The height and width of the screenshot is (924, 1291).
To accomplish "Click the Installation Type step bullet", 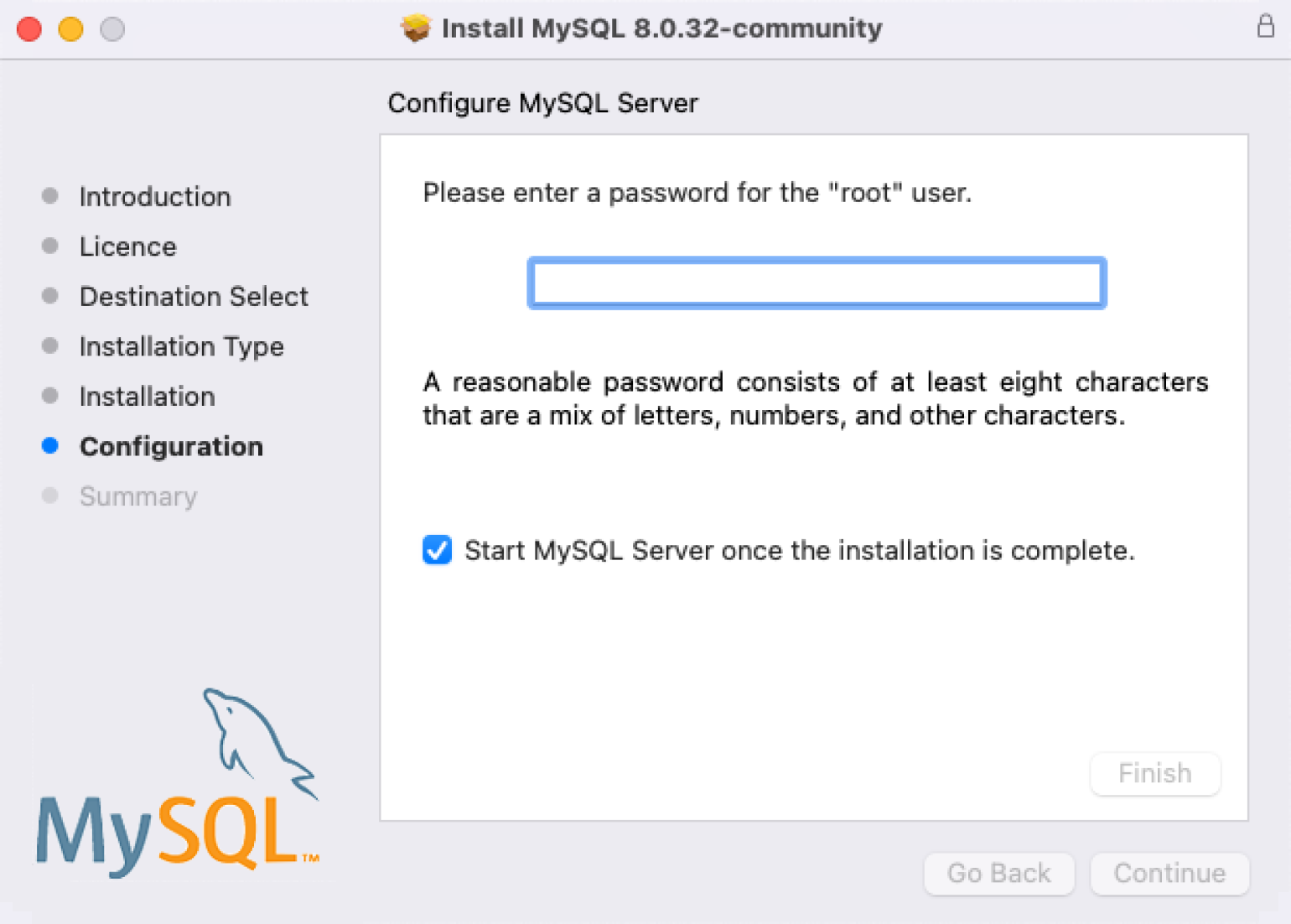I will 50,345.
